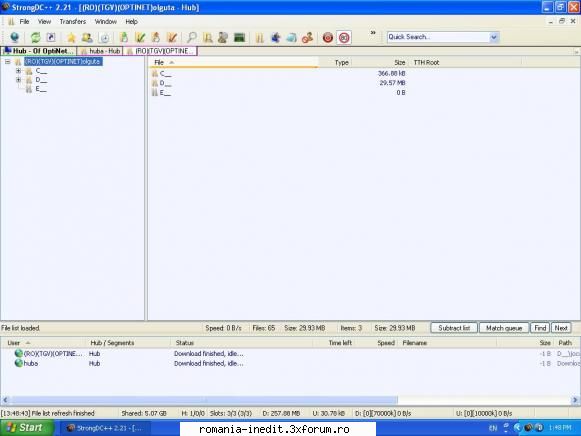The height and width of the screenshot is (436, 581).
Task: Open Search Spy toolbar icon
Action: 223,37
